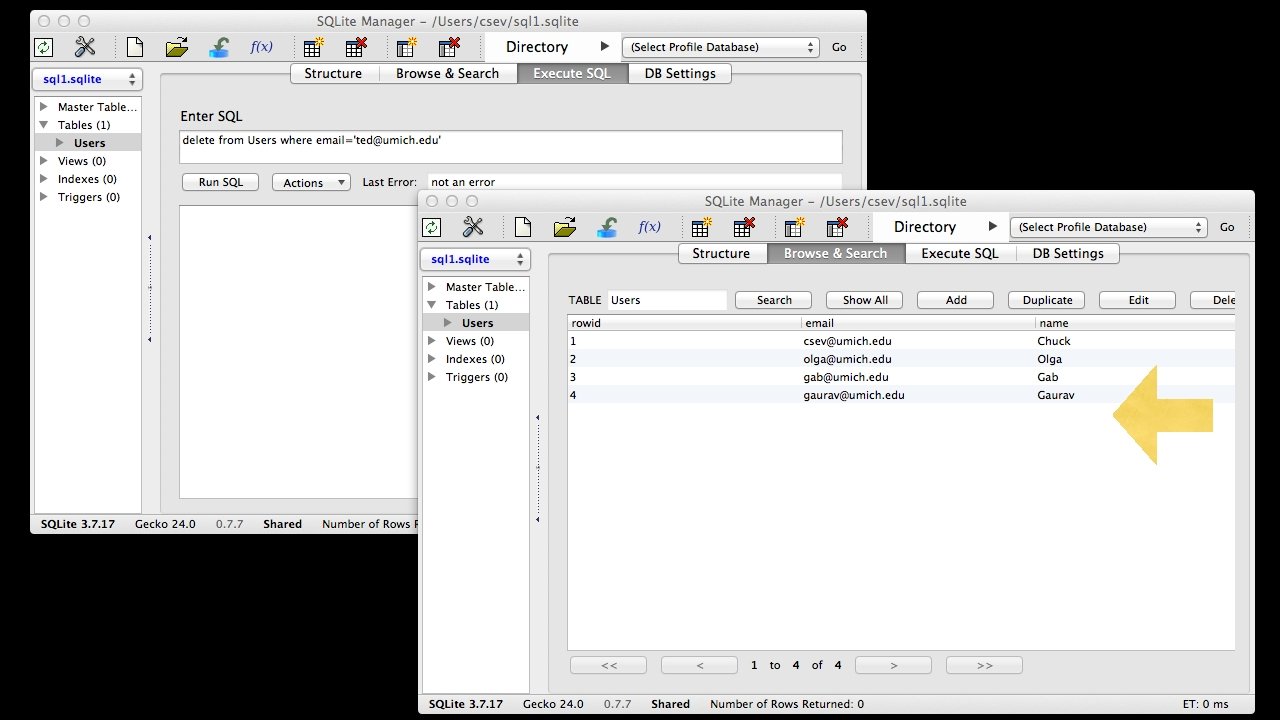
Task: Click the New Database icon in front window
Action: 523,227
